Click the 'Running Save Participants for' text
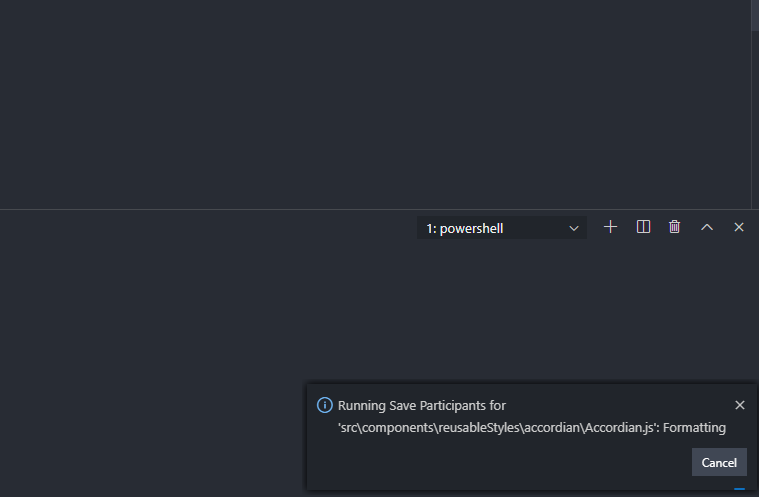 [x=422, y=406]
